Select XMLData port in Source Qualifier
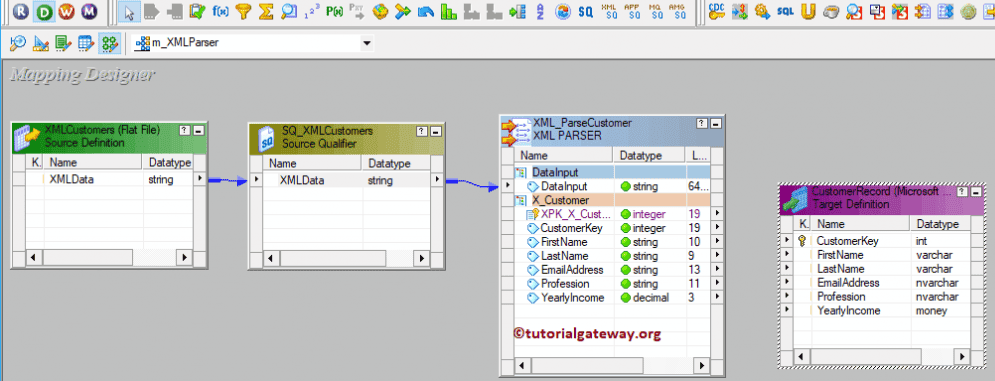The height and width of the screenshot is (381, 995). click(x=301, y=180)
